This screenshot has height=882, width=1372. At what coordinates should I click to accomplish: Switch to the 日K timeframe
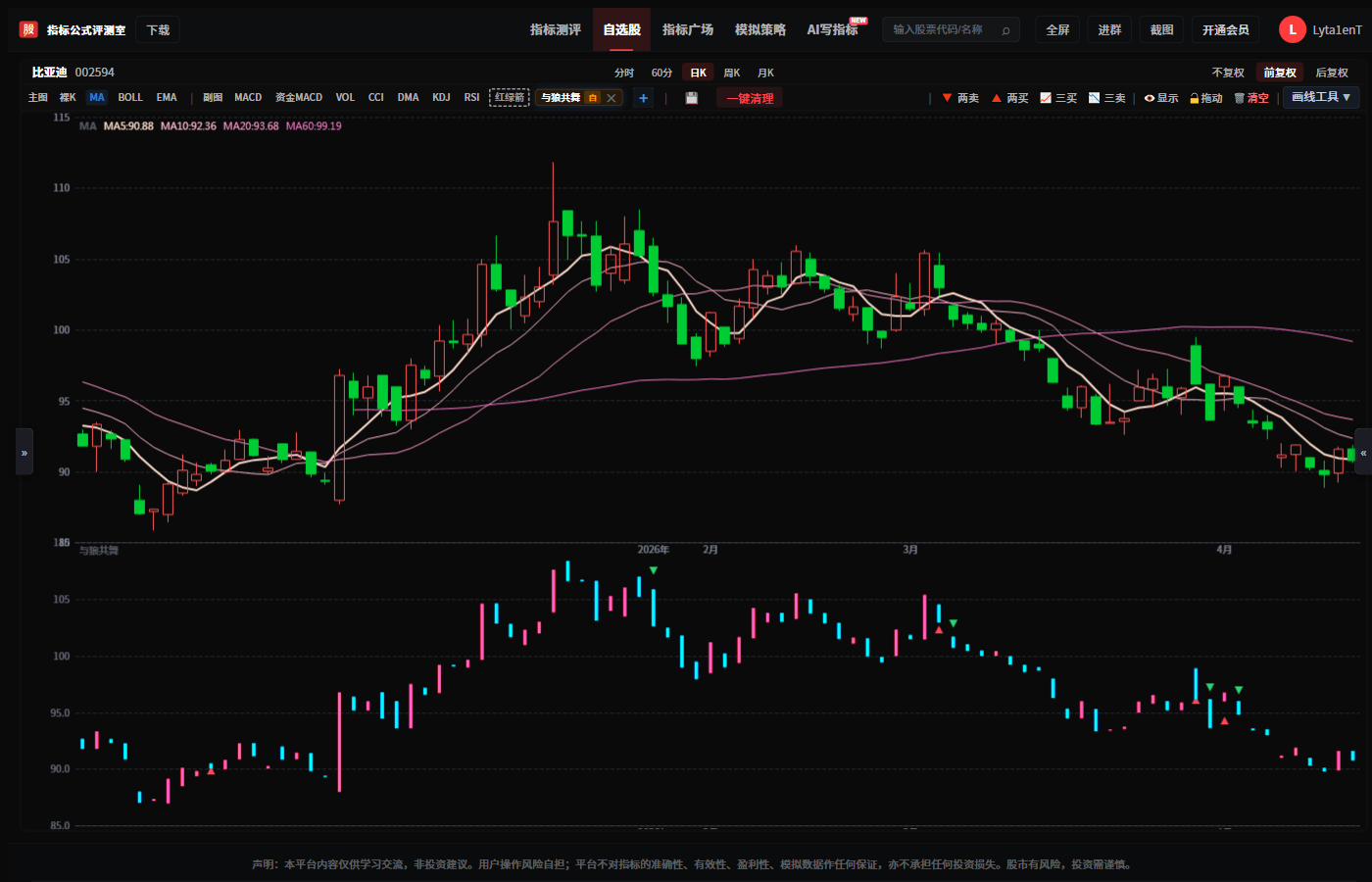(699, 73)
